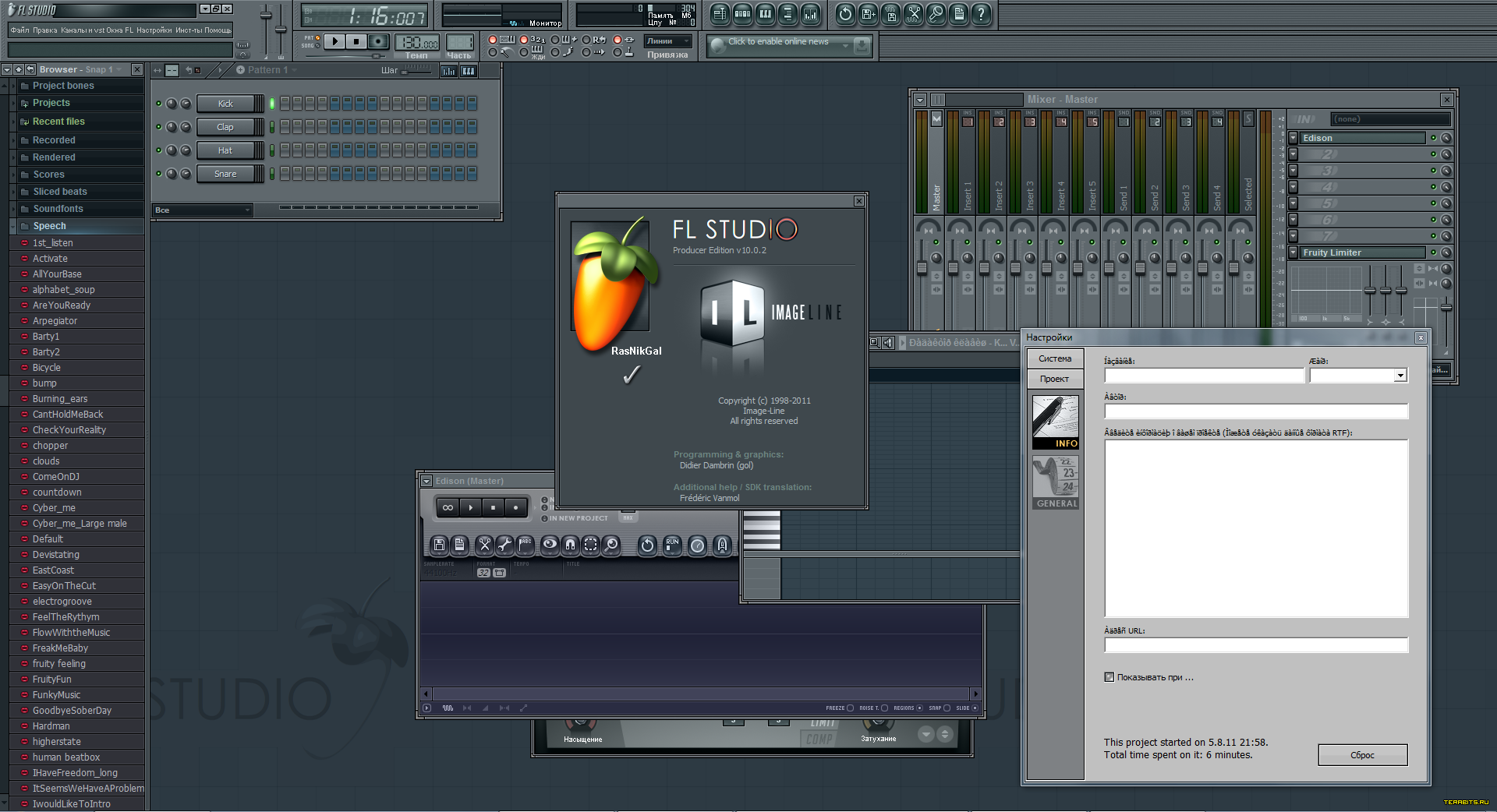Click the Edison RUN script tool
The image size is (1497, 812).
tap(672, 545)
